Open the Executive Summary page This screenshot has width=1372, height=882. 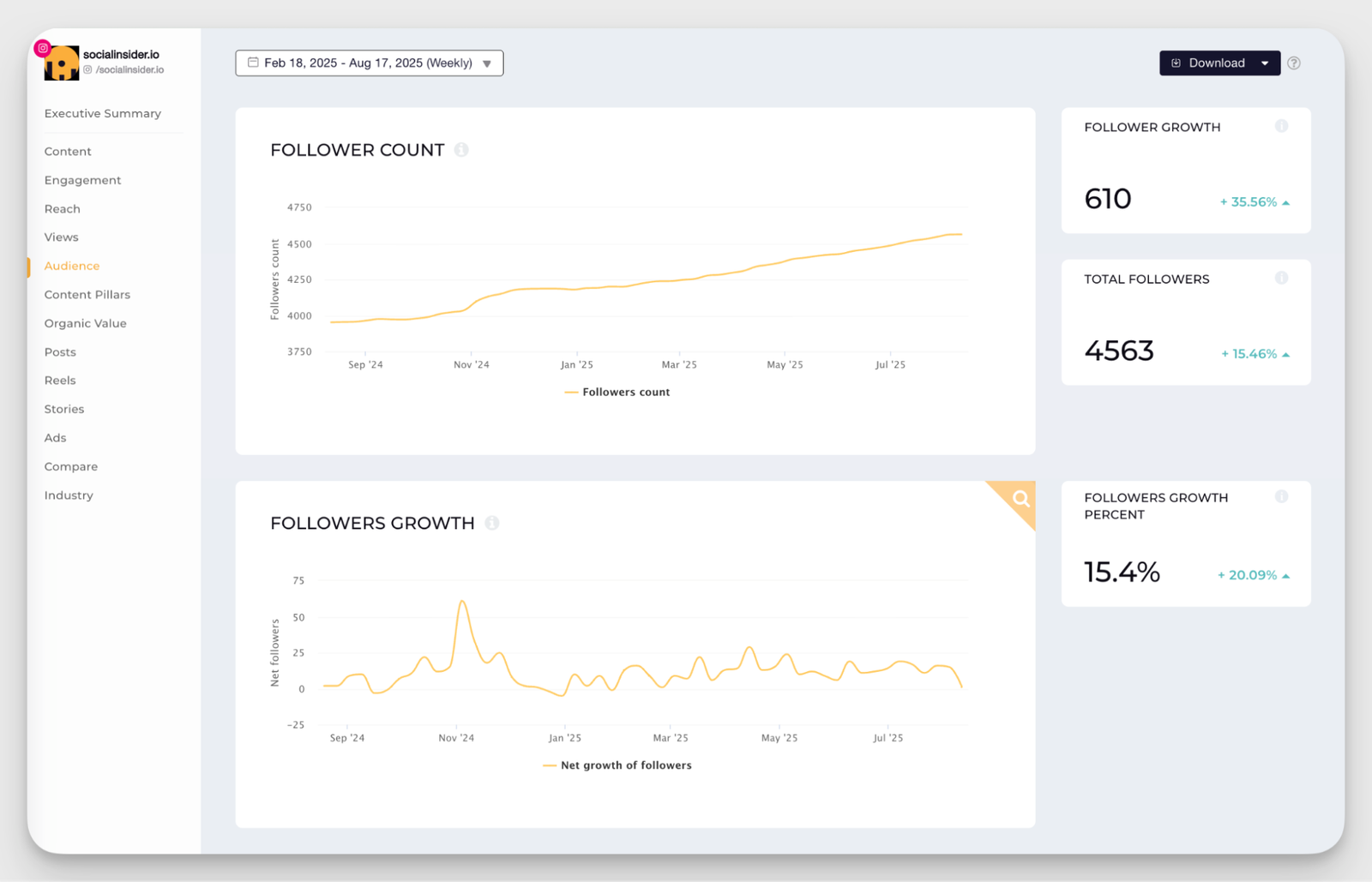pyautogui.click(x=102, y=113)
